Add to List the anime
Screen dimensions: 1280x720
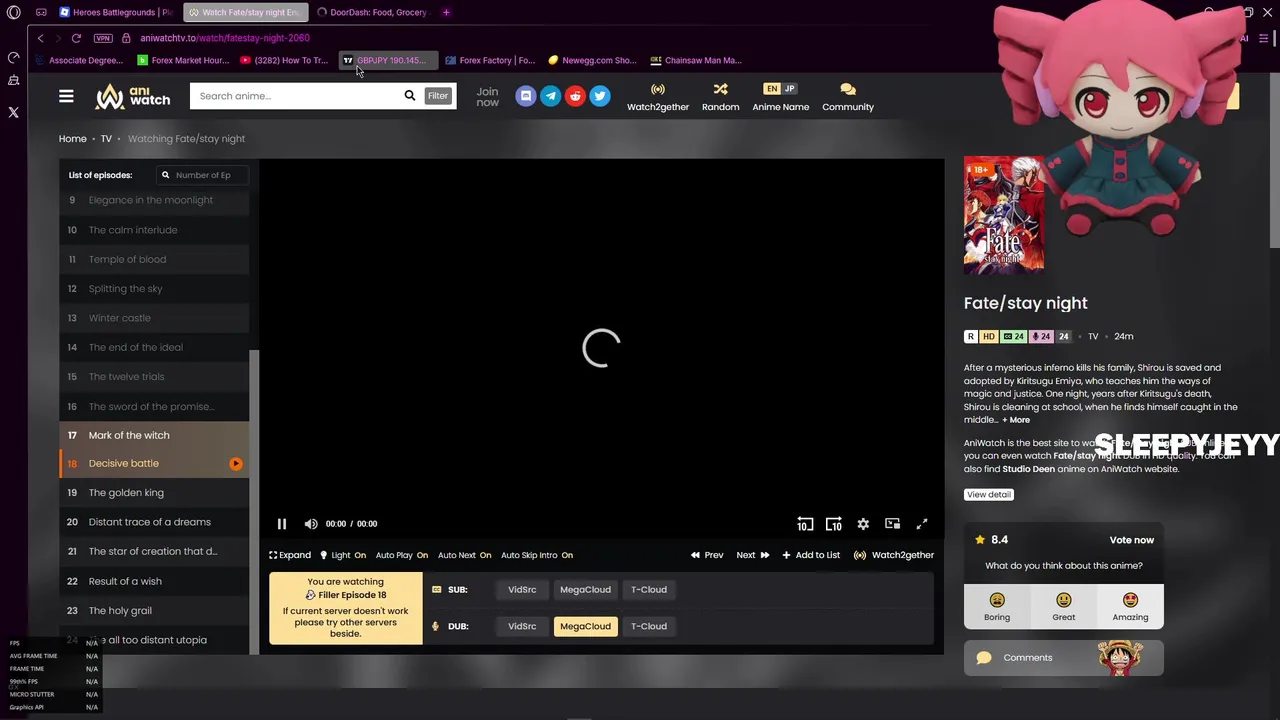(811, 555)
